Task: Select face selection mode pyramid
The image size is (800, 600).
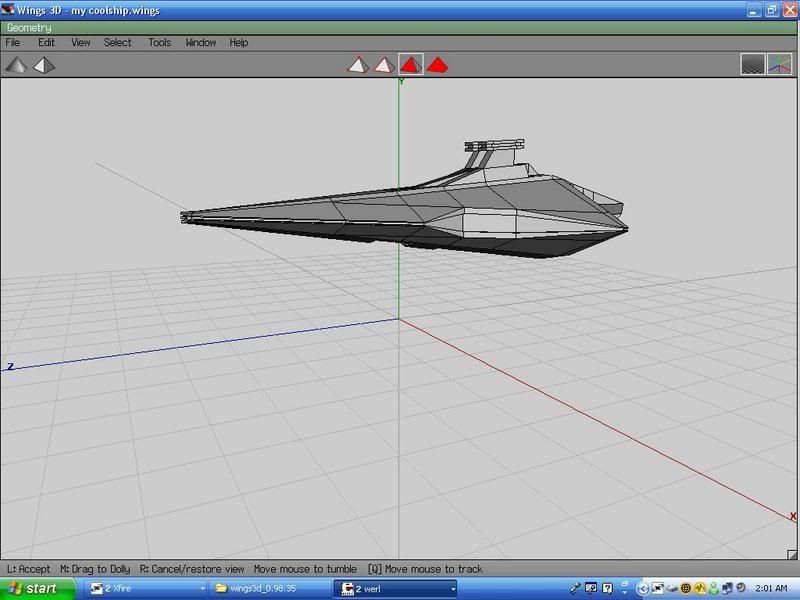Action: [x=411, y=65]
